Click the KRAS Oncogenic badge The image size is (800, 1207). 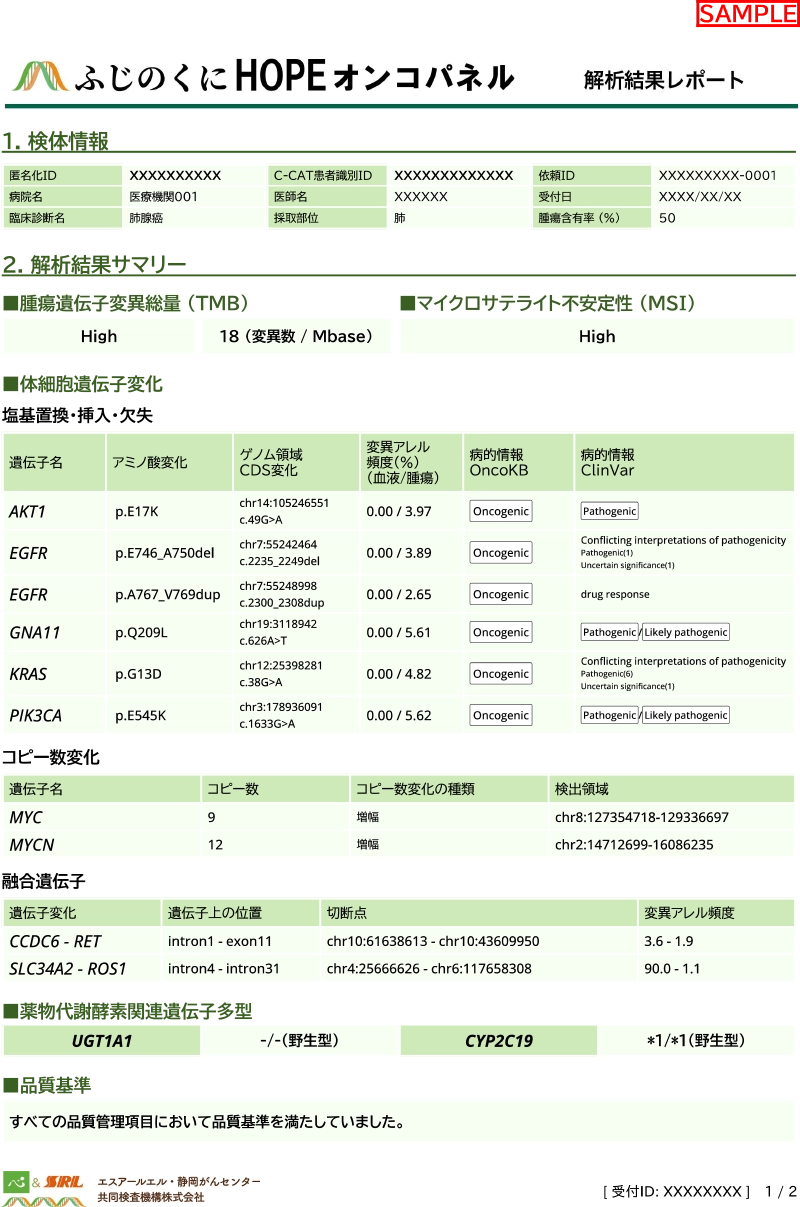click(x=501, y=674)
